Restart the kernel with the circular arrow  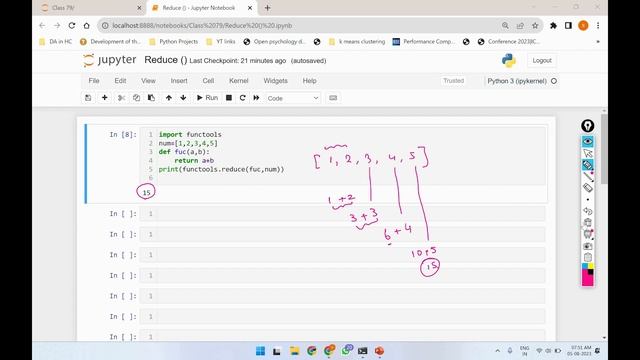point(242,98)
